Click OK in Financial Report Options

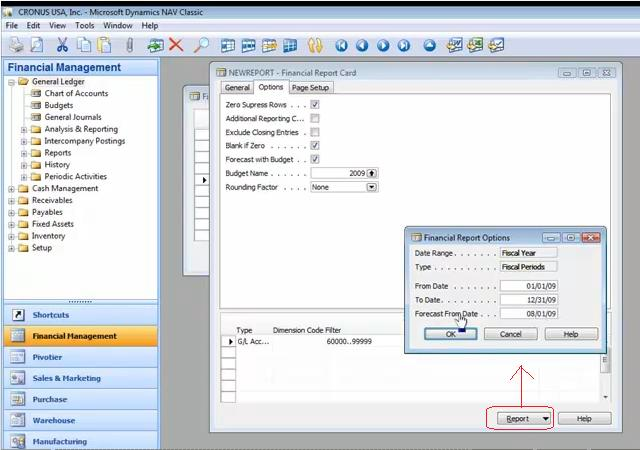click(x=451, y=334)
